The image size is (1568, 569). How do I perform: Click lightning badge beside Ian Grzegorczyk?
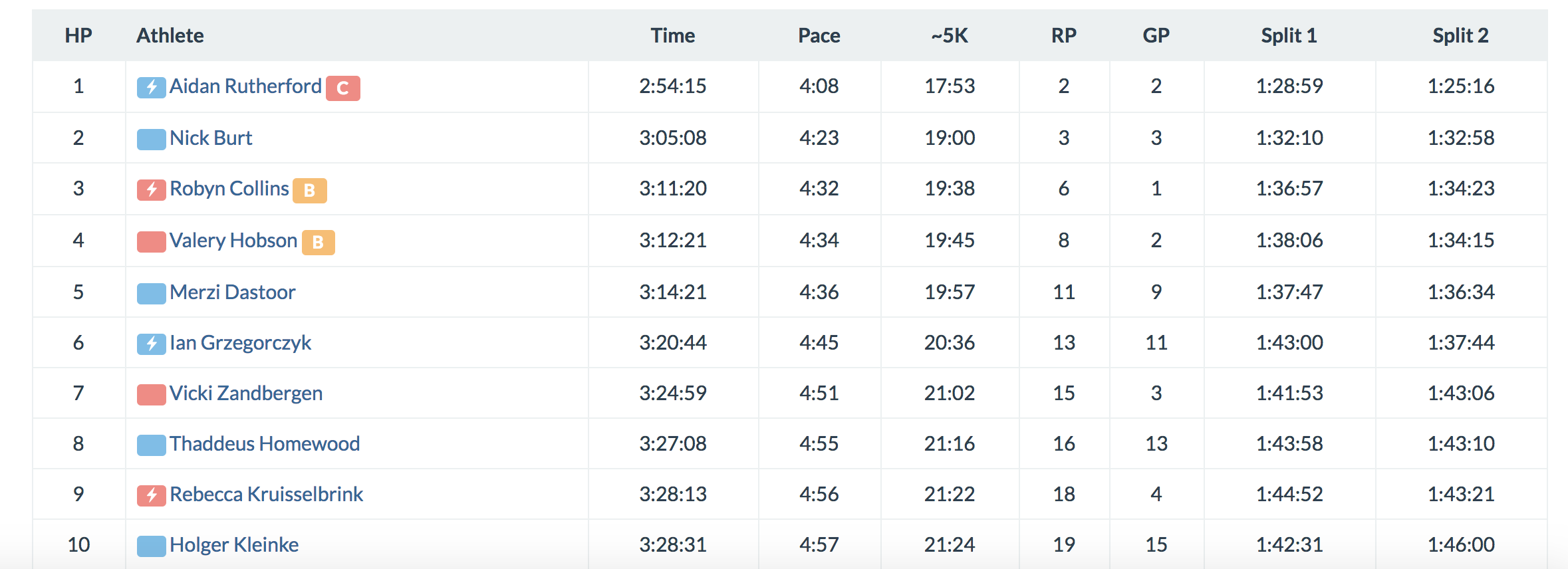pos(151,344)
